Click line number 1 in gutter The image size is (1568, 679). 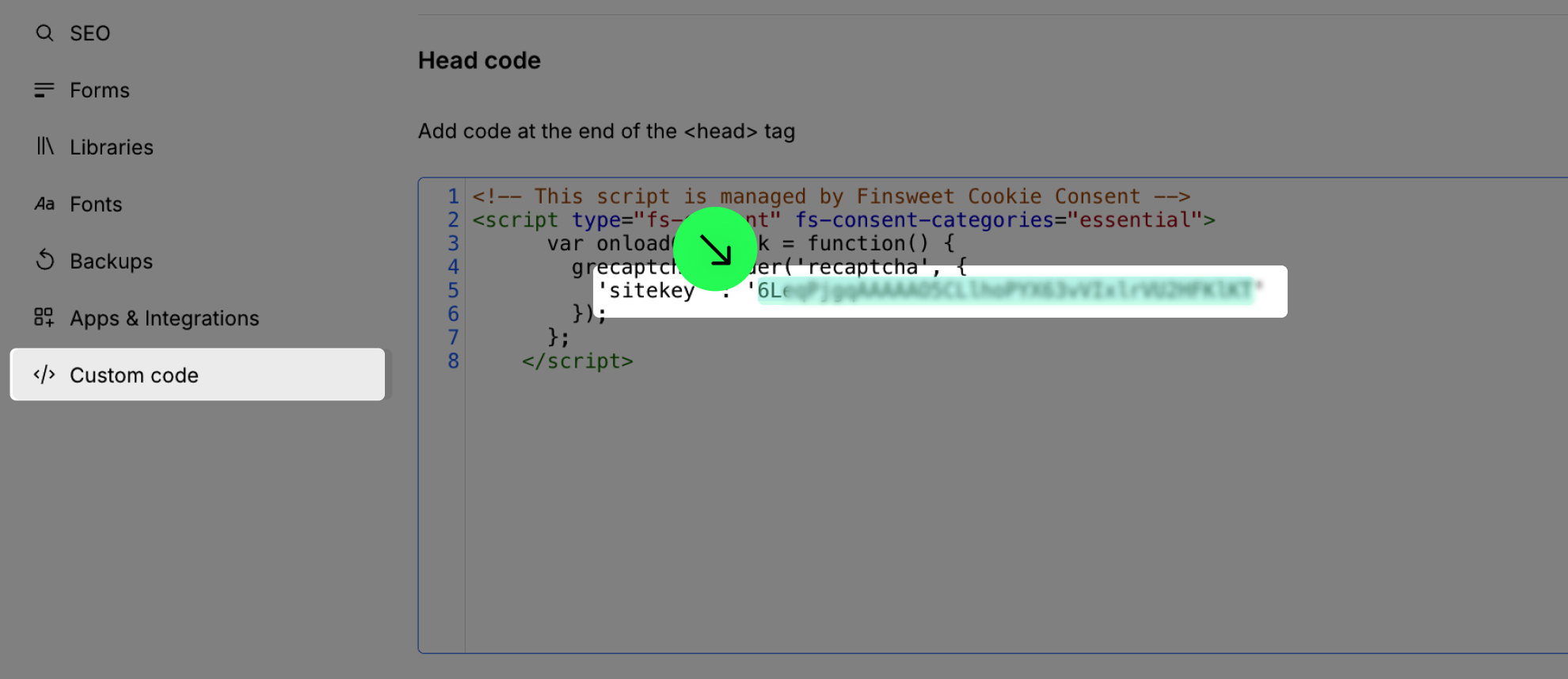(453, 196)
